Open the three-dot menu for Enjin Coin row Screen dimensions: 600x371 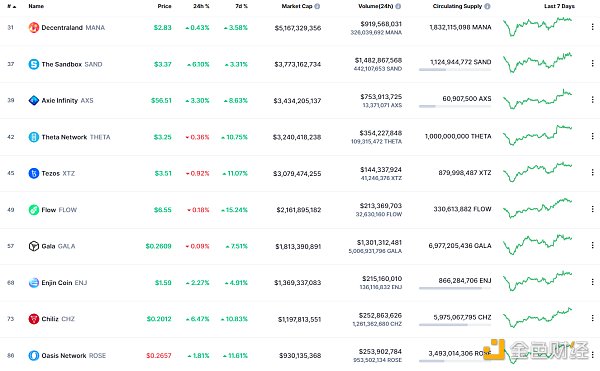(592, 282)
